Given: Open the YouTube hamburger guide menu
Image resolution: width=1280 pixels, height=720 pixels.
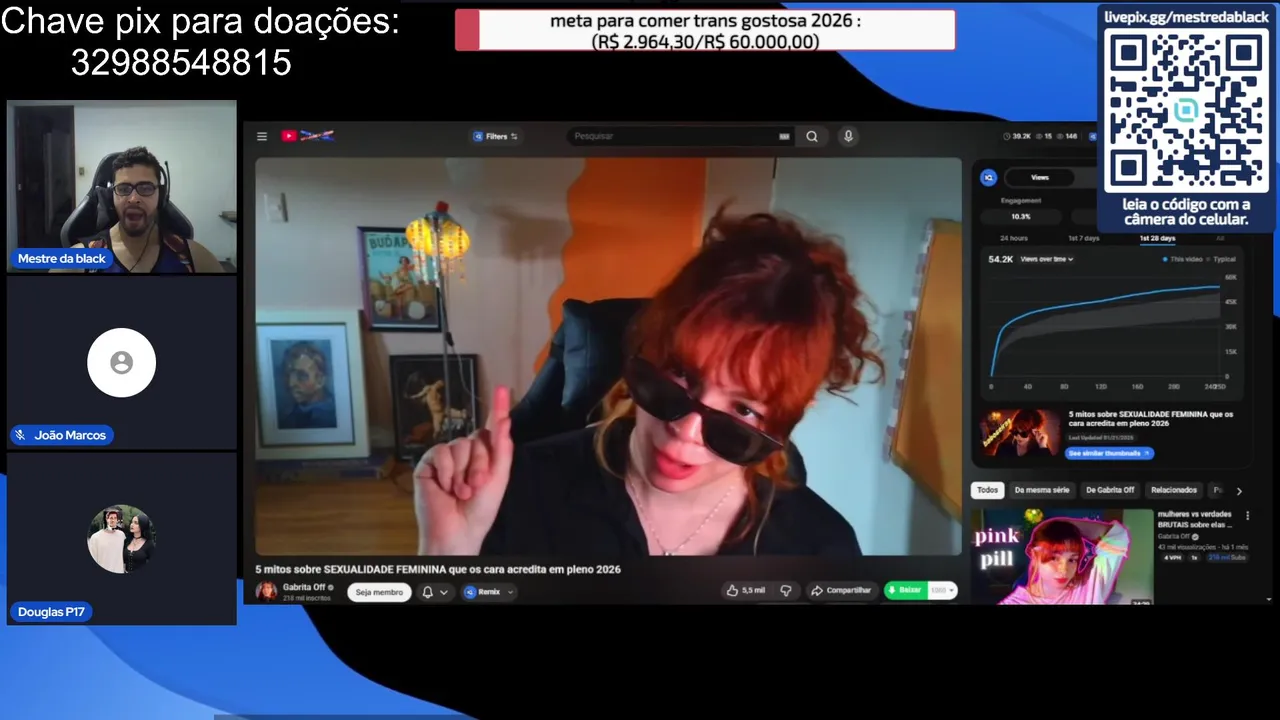Looking at the screenshot, I should (x=262, y=137).
